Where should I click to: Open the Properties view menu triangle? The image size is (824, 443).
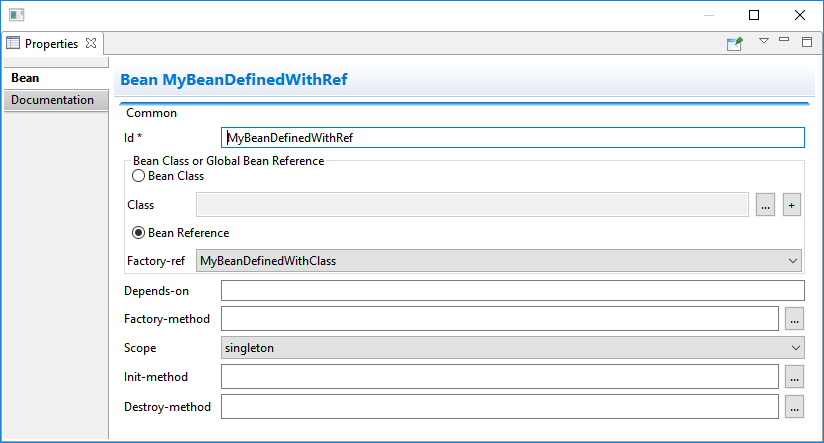[x=763, y=41]
